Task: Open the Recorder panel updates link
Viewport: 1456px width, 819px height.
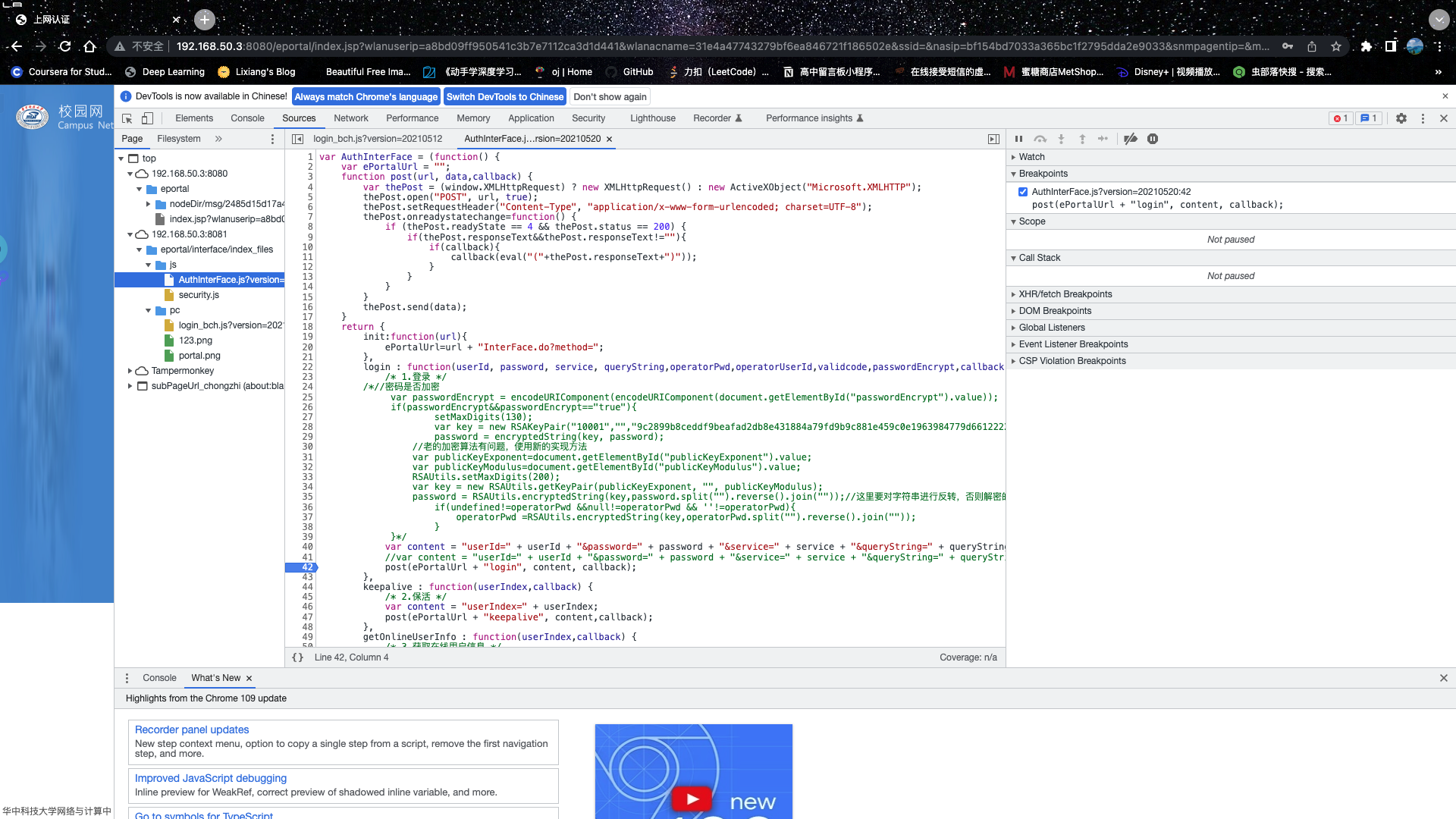Action: (192, 730)
